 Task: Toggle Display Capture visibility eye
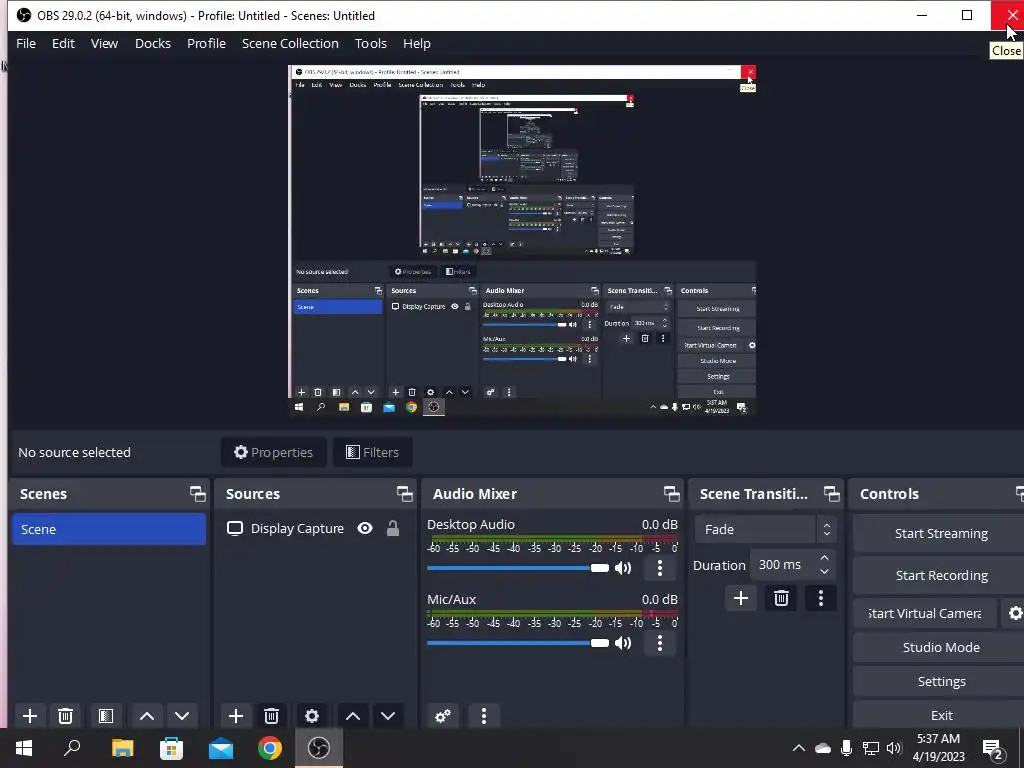point(365,528)
